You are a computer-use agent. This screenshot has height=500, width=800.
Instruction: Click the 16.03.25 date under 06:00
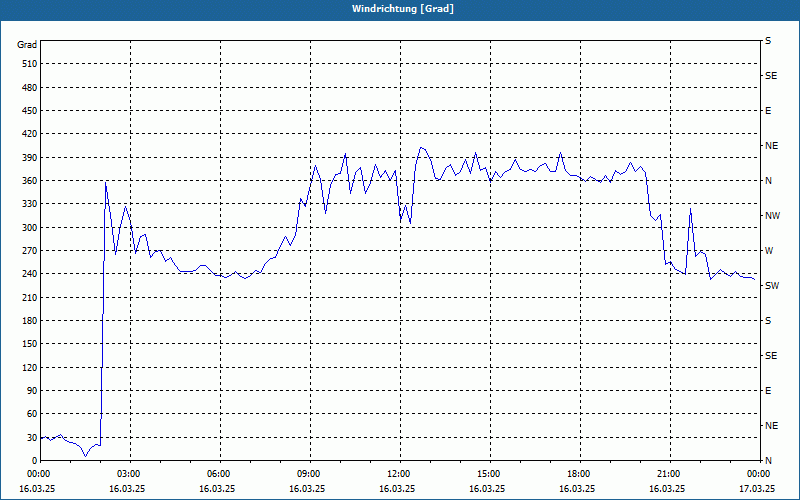217,488
